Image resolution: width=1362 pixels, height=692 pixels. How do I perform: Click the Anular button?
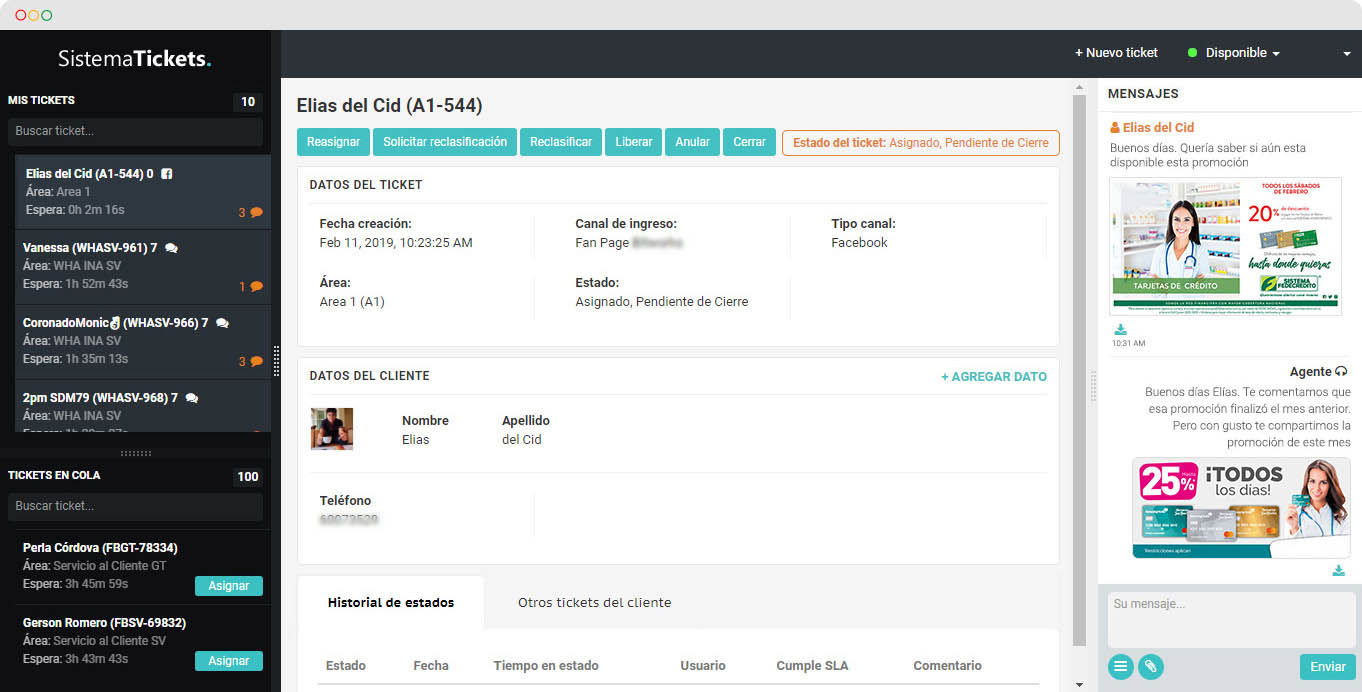pyautogui.click(x=692, y=142)
